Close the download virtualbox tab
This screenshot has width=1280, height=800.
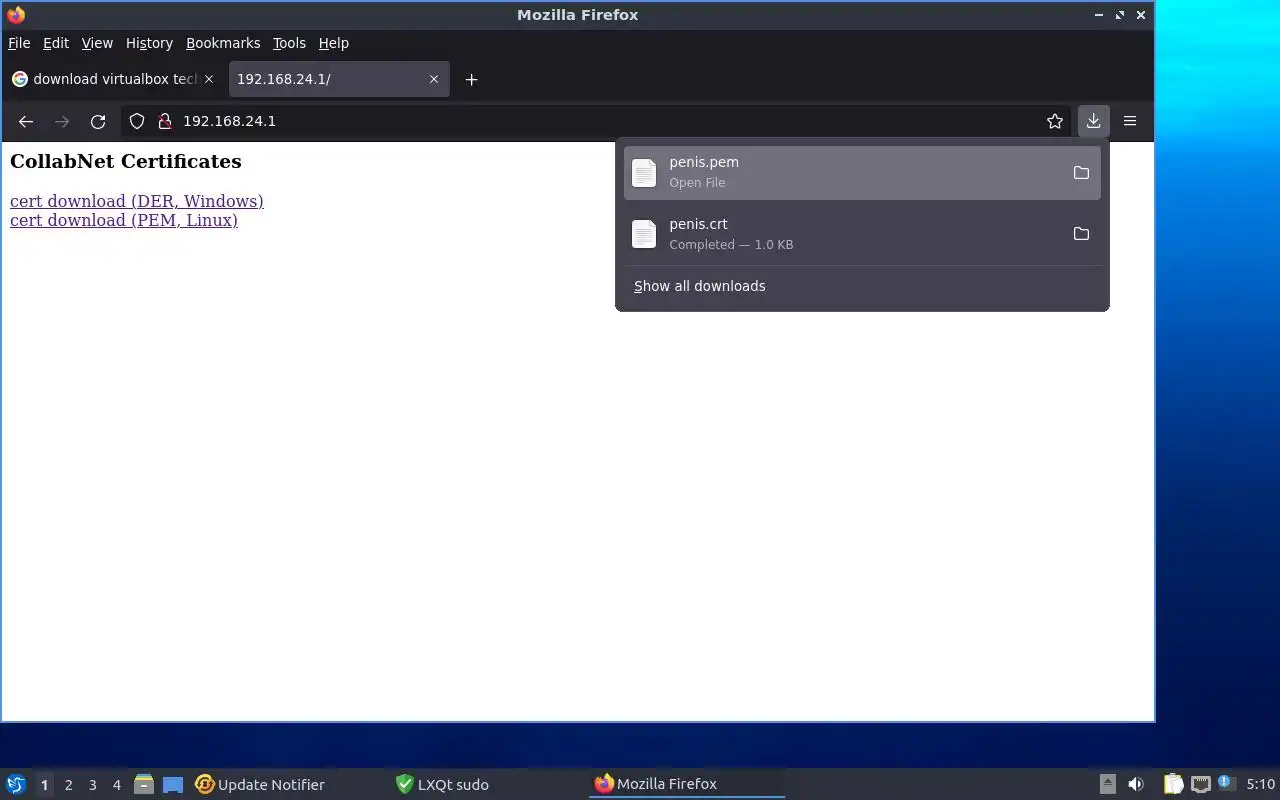[x=208, y=79]
